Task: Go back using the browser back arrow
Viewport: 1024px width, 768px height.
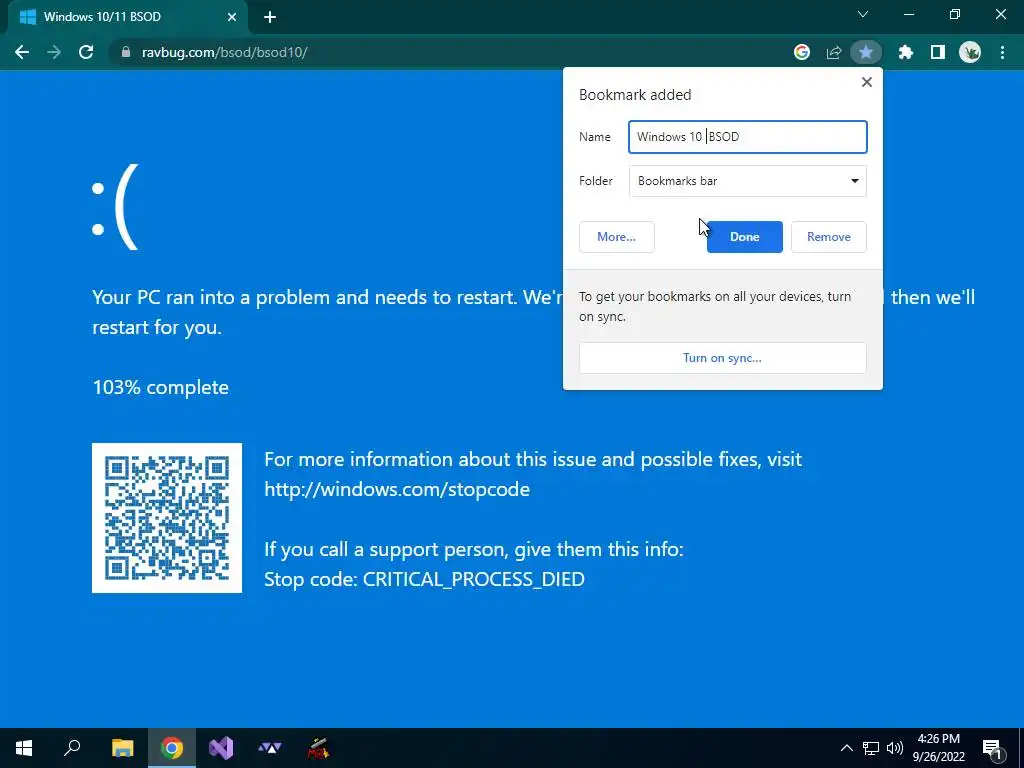Action: click(22, 52)
